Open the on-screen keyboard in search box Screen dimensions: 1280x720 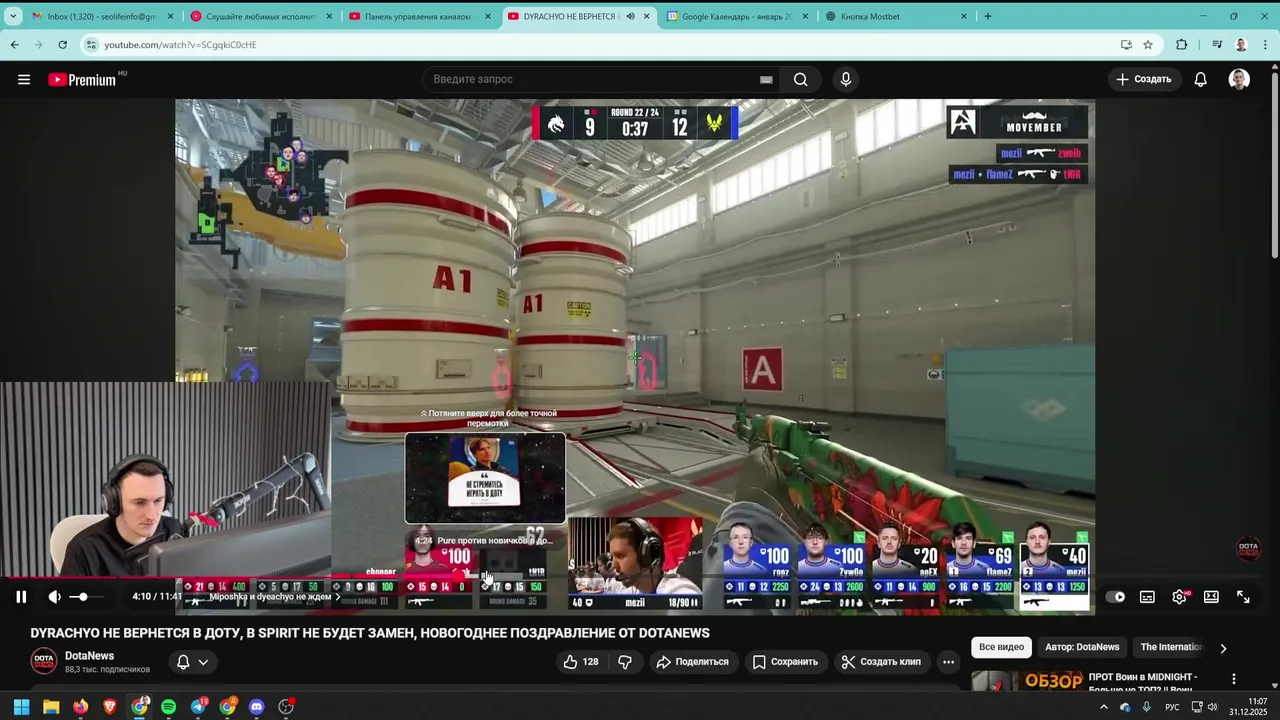766,80
